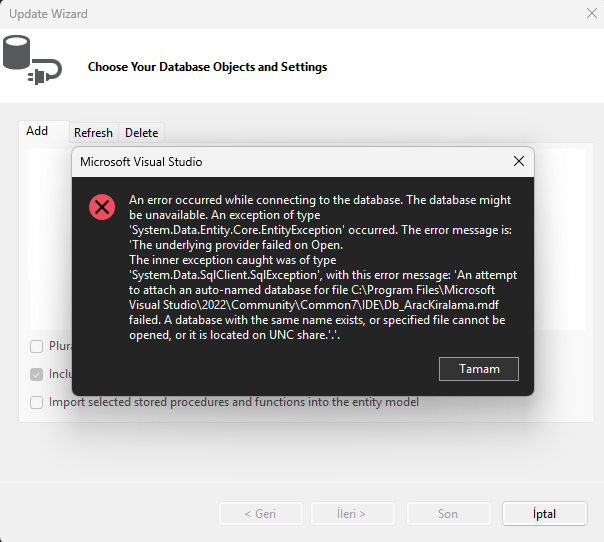The width and height of the screenshot is (604, 542).
Task: Click the 'underlying provider failed on Open' text
Action: 237,245
